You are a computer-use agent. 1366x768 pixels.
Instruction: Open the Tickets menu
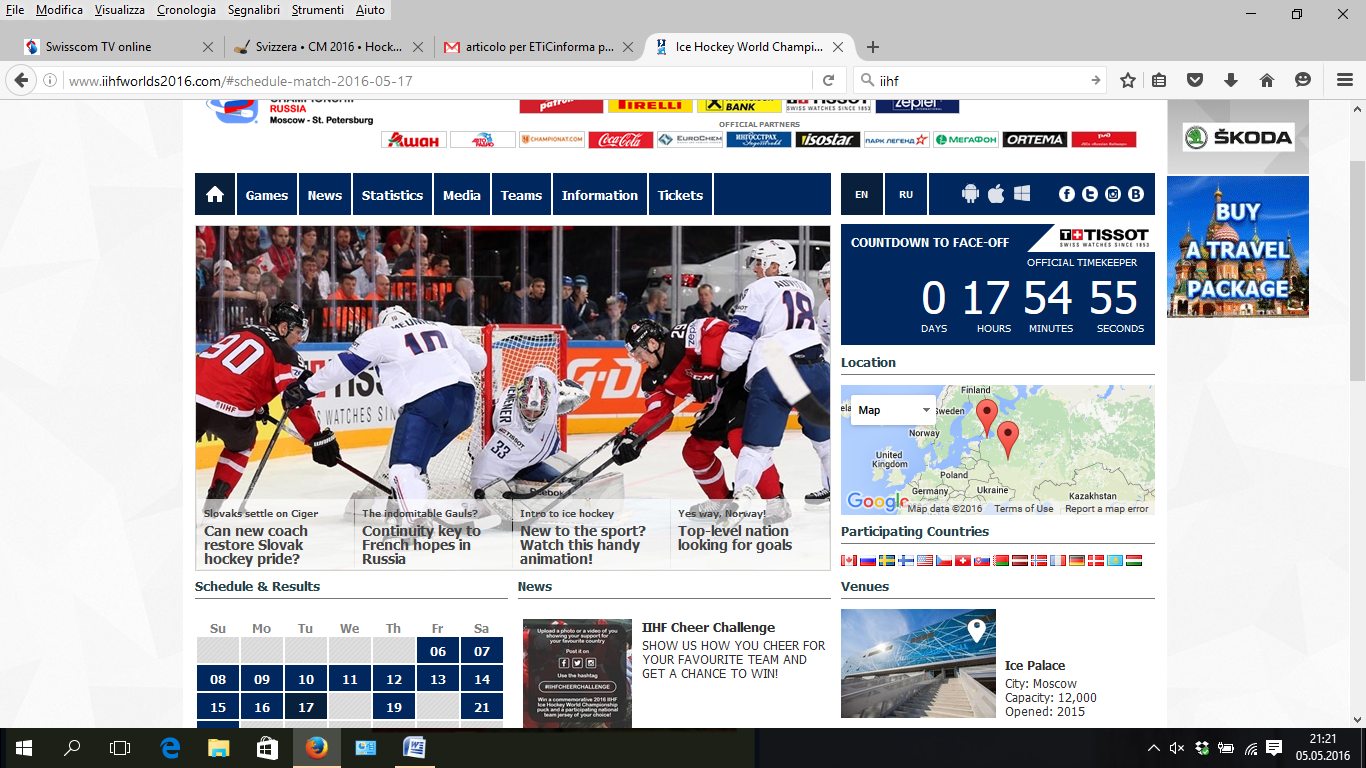coord(681,195)
